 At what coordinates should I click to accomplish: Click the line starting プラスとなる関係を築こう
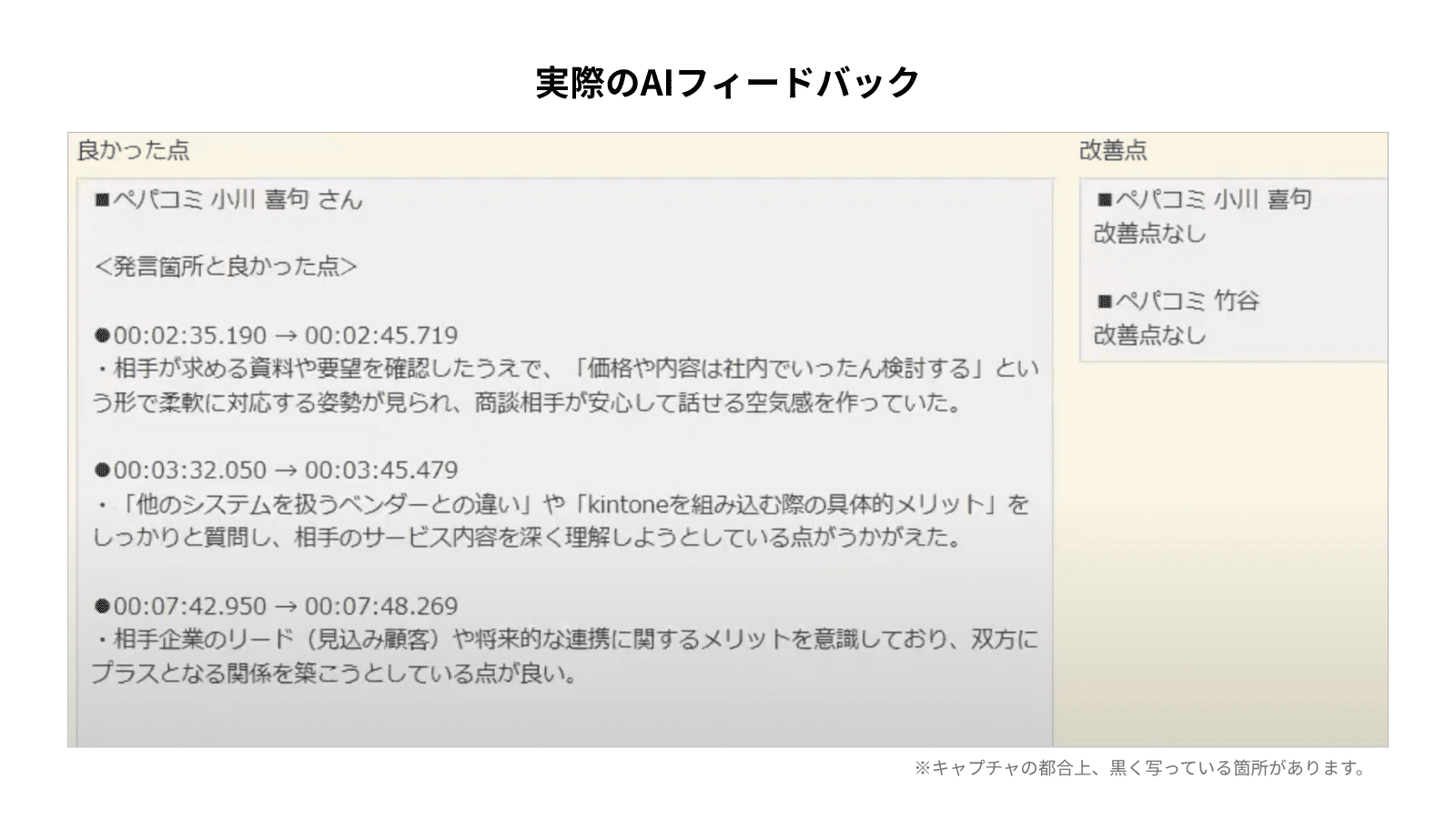[x=334, y=674]
